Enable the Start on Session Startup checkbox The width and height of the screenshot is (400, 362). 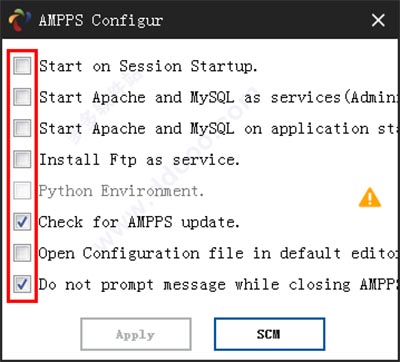point(22,66)
